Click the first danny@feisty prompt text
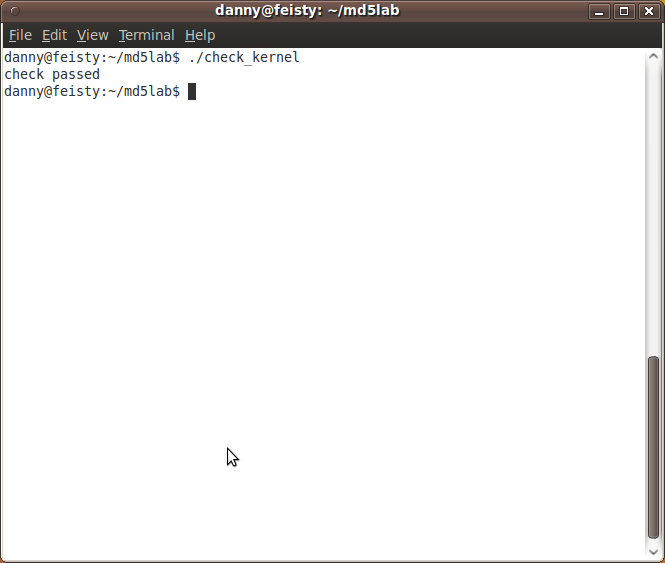Image resolution: width=665 pixels, height=563 pixels. click(x=92, y=57)
